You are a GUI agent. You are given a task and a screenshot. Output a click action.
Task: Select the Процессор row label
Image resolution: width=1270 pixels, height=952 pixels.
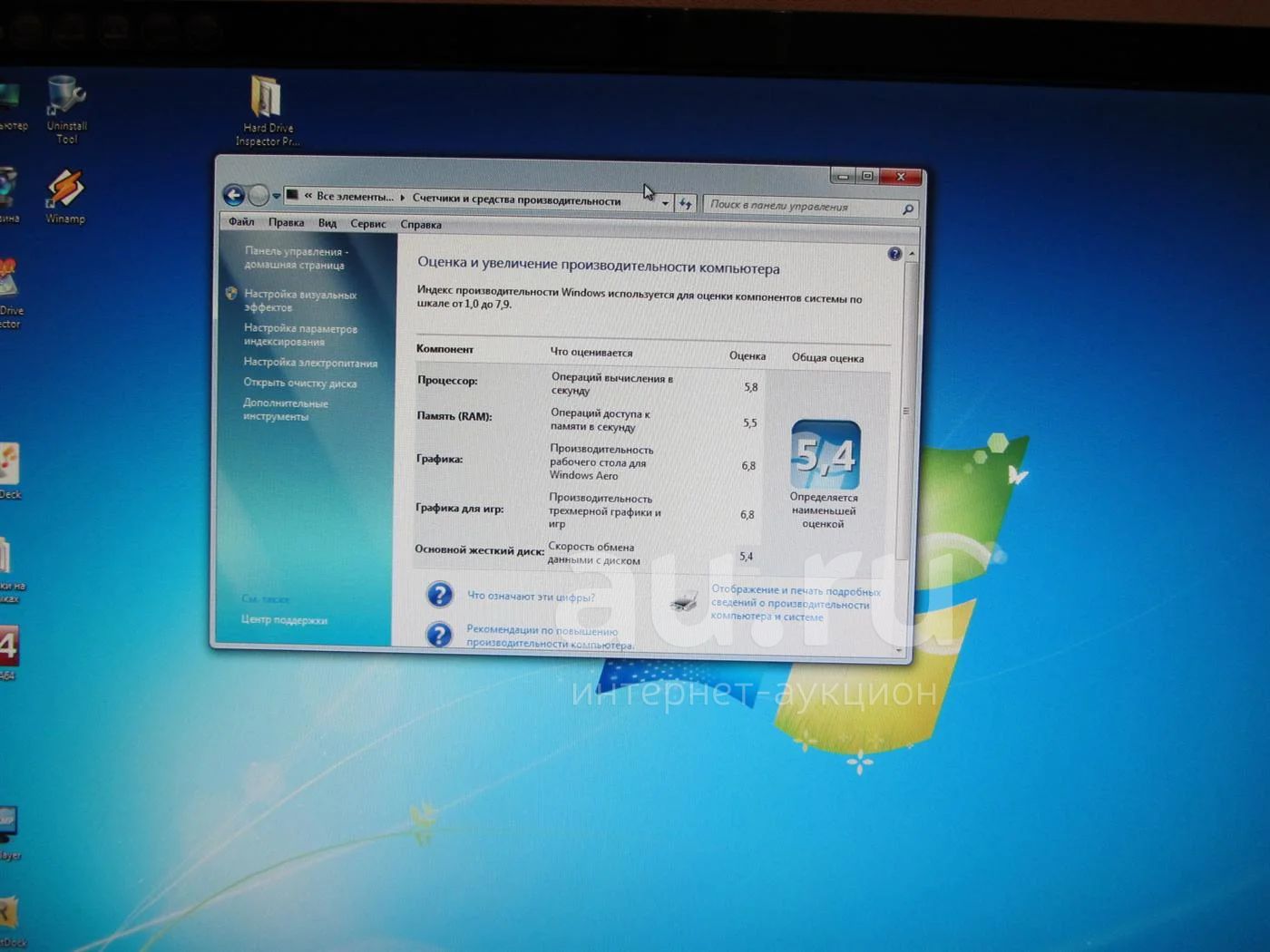click(447, 381)
